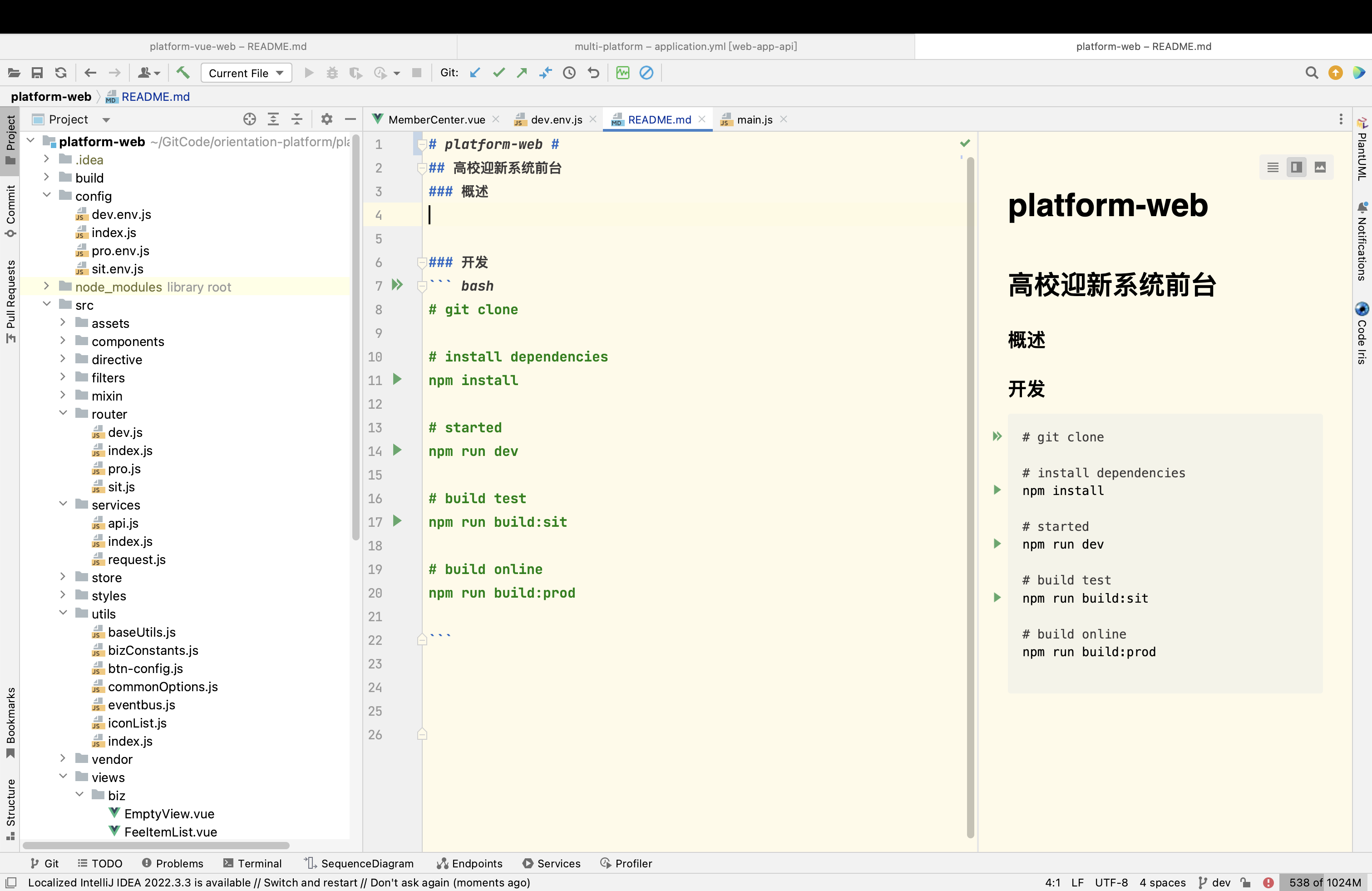Click Expand All icon in Project panel

pos(273,119)
